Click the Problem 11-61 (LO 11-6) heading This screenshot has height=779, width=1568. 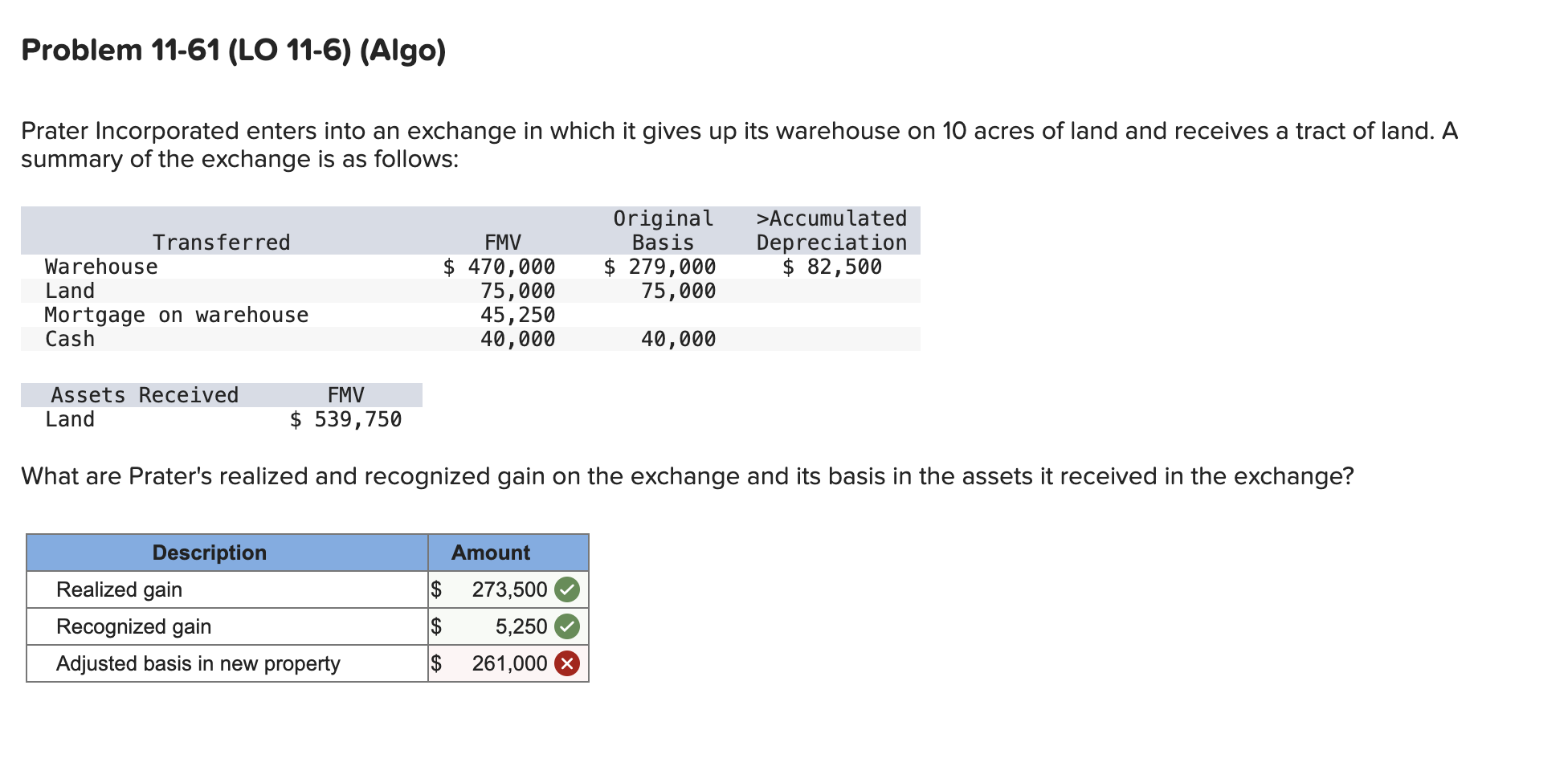pyautogui.click(x=233, y=51)
